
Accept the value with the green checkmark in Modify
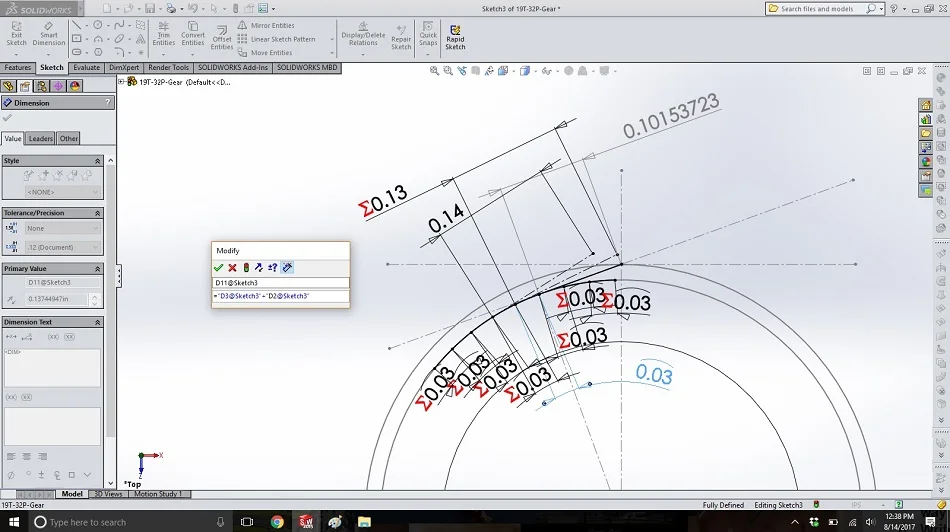219,267
